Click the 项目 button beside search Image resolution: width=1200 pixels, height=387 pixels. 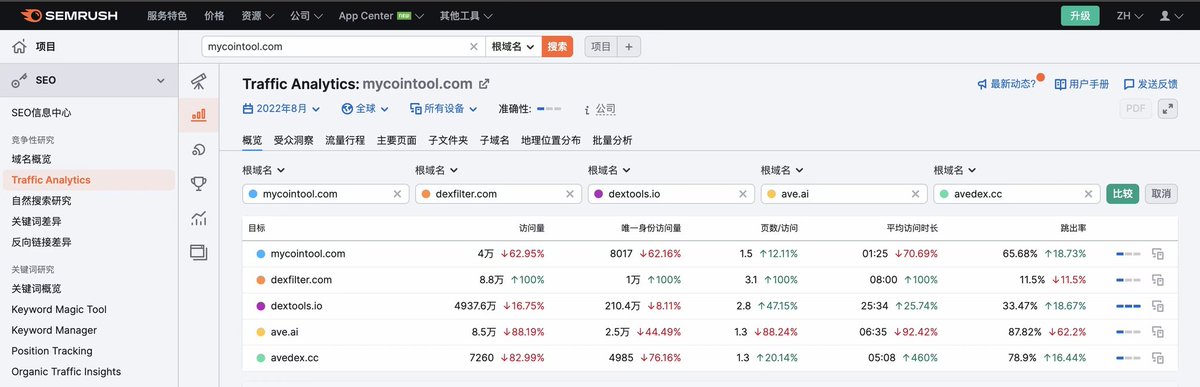point(601,46)
